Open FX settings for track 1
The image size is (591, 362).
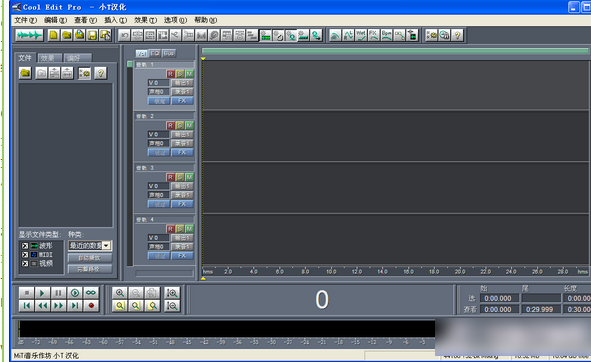pyautogui.click(x=182, y=101)
